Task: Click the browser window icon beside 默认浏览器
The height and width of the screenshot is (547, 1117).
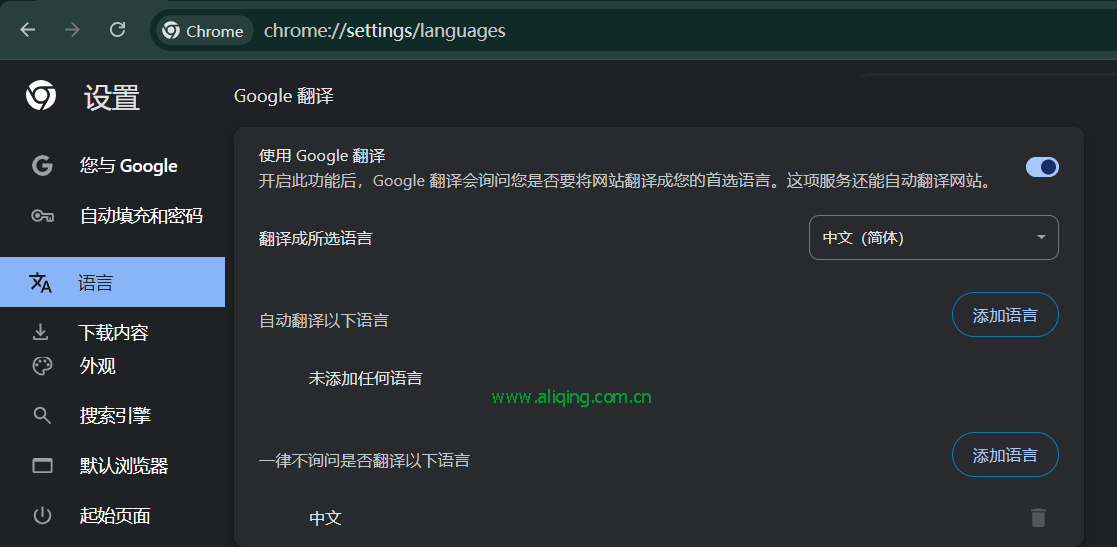Action: pyautogui.click(x=43, y=466)
